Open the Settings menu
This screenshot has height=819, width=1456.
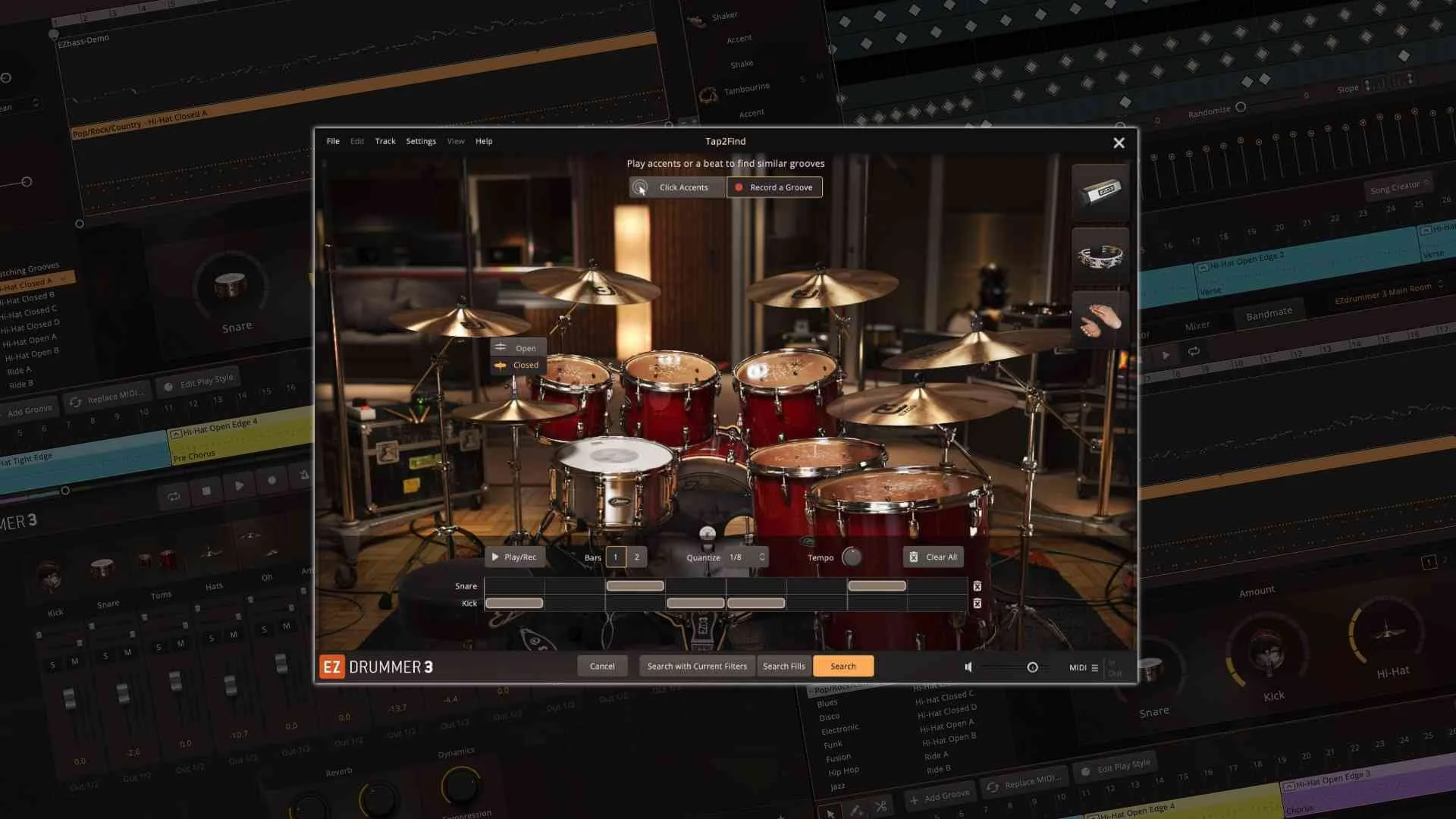420,141
